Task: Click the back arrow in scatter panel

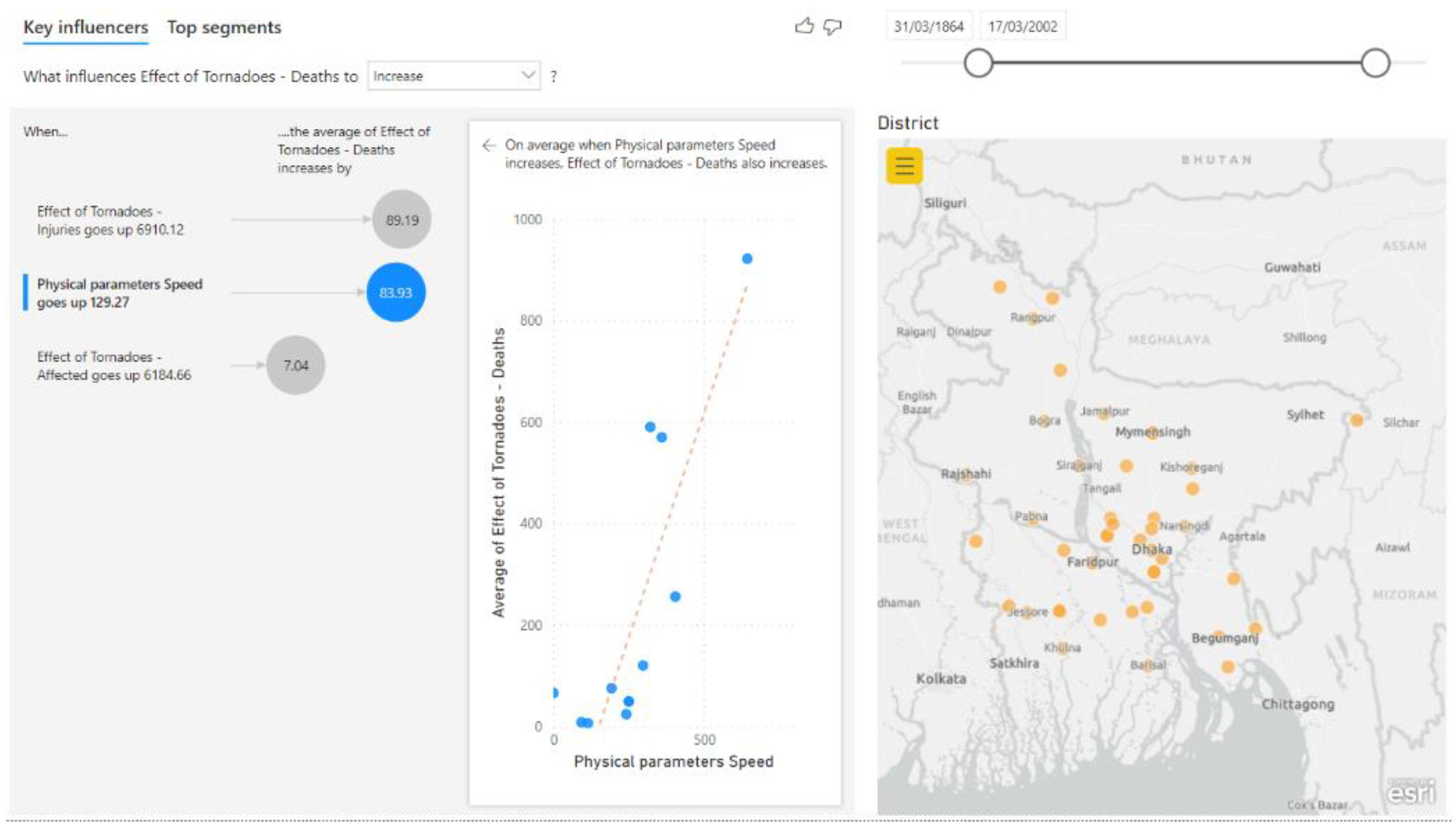Action: point(489,146)
